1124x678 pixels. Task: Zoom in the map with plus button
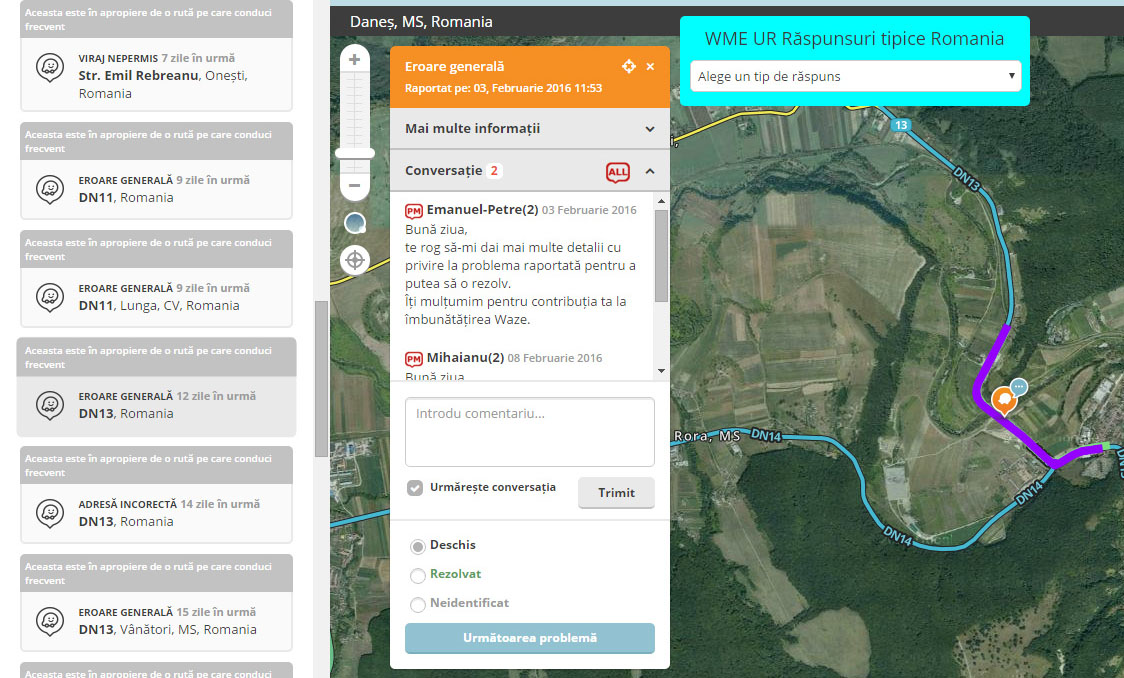pos(354,59)
